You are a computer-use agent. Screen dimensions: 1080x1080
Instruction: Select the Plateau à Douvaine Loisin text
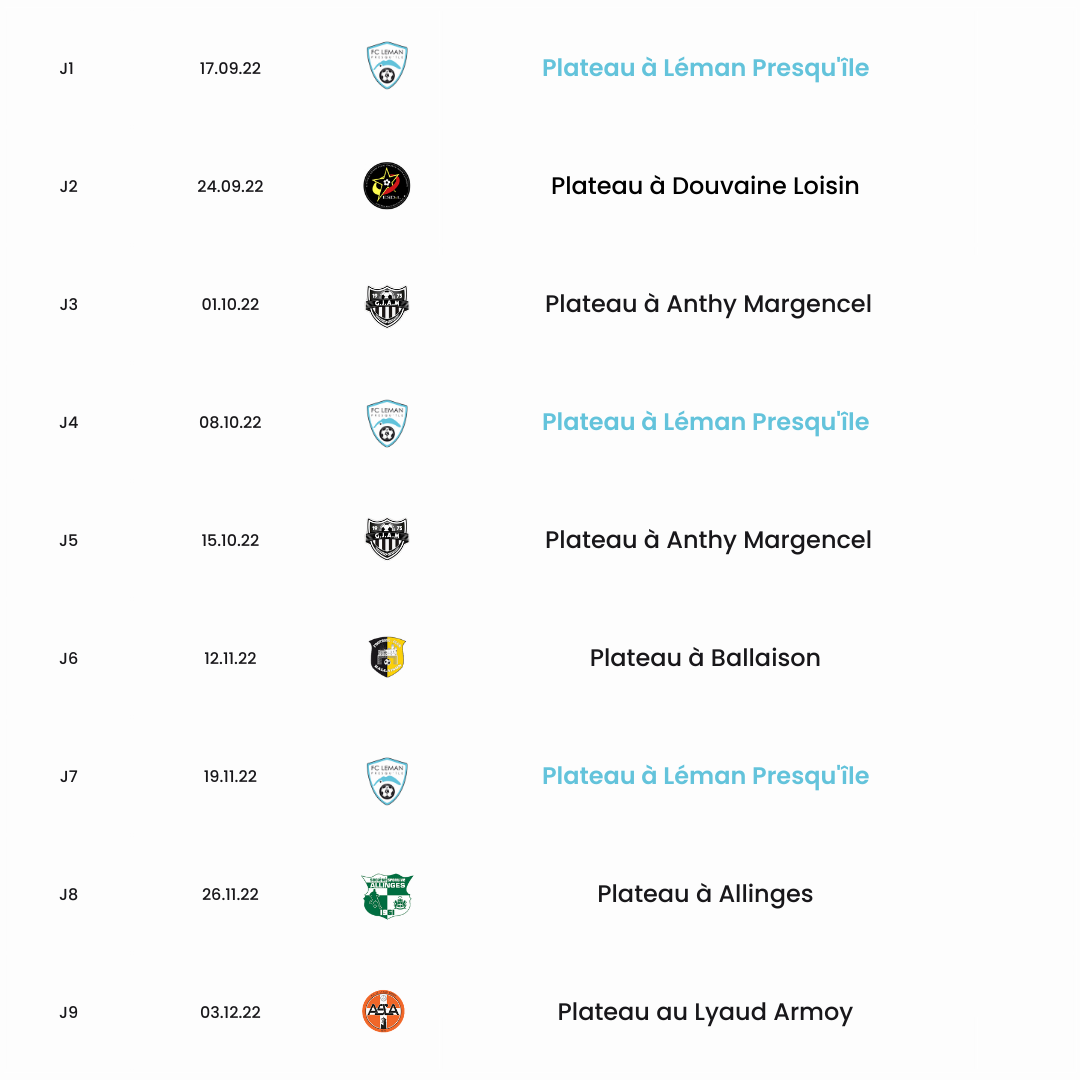[x=705, y=186]
